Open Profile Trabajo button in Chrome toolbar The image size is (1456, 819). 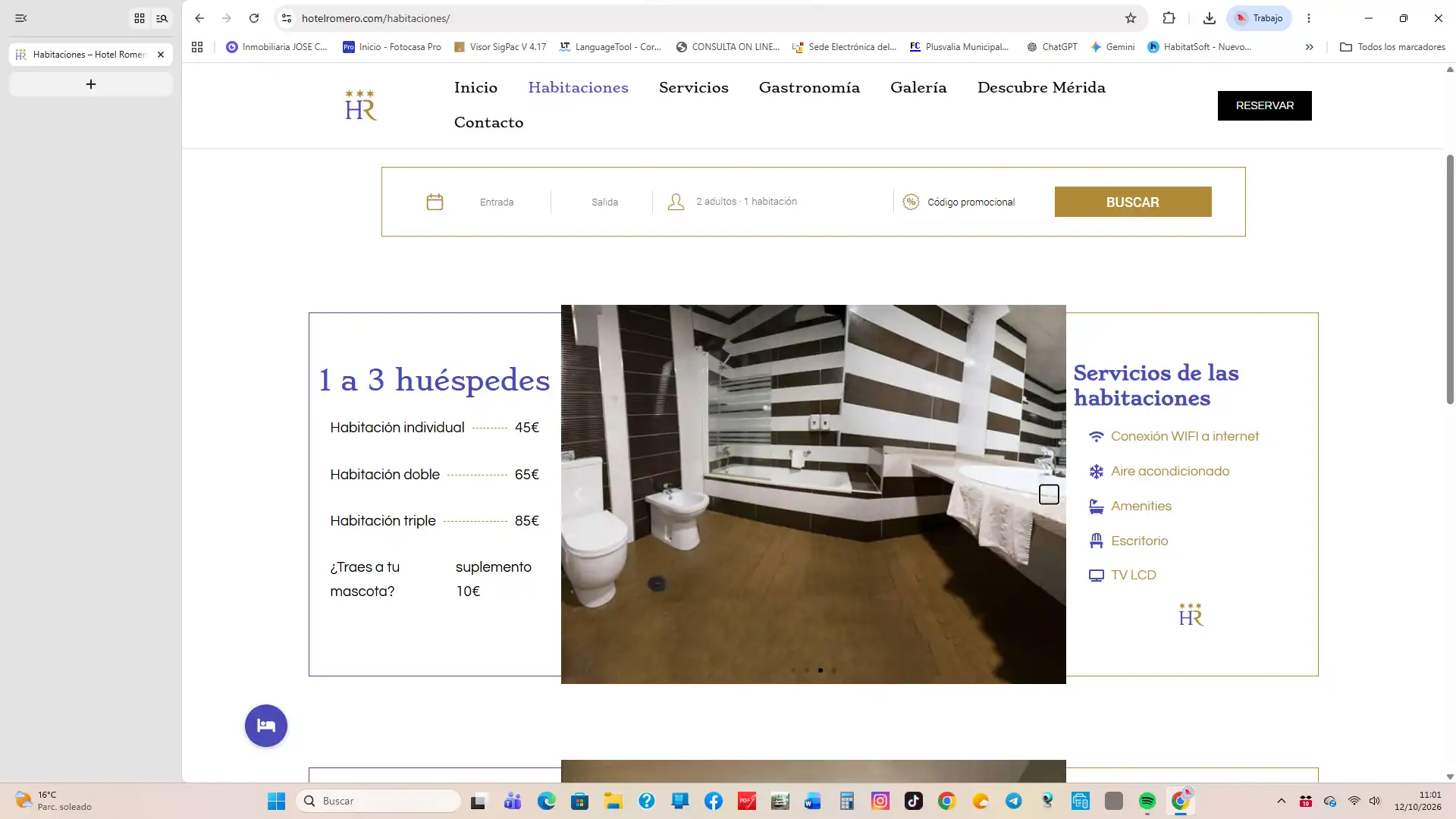tap(1259, 18)
